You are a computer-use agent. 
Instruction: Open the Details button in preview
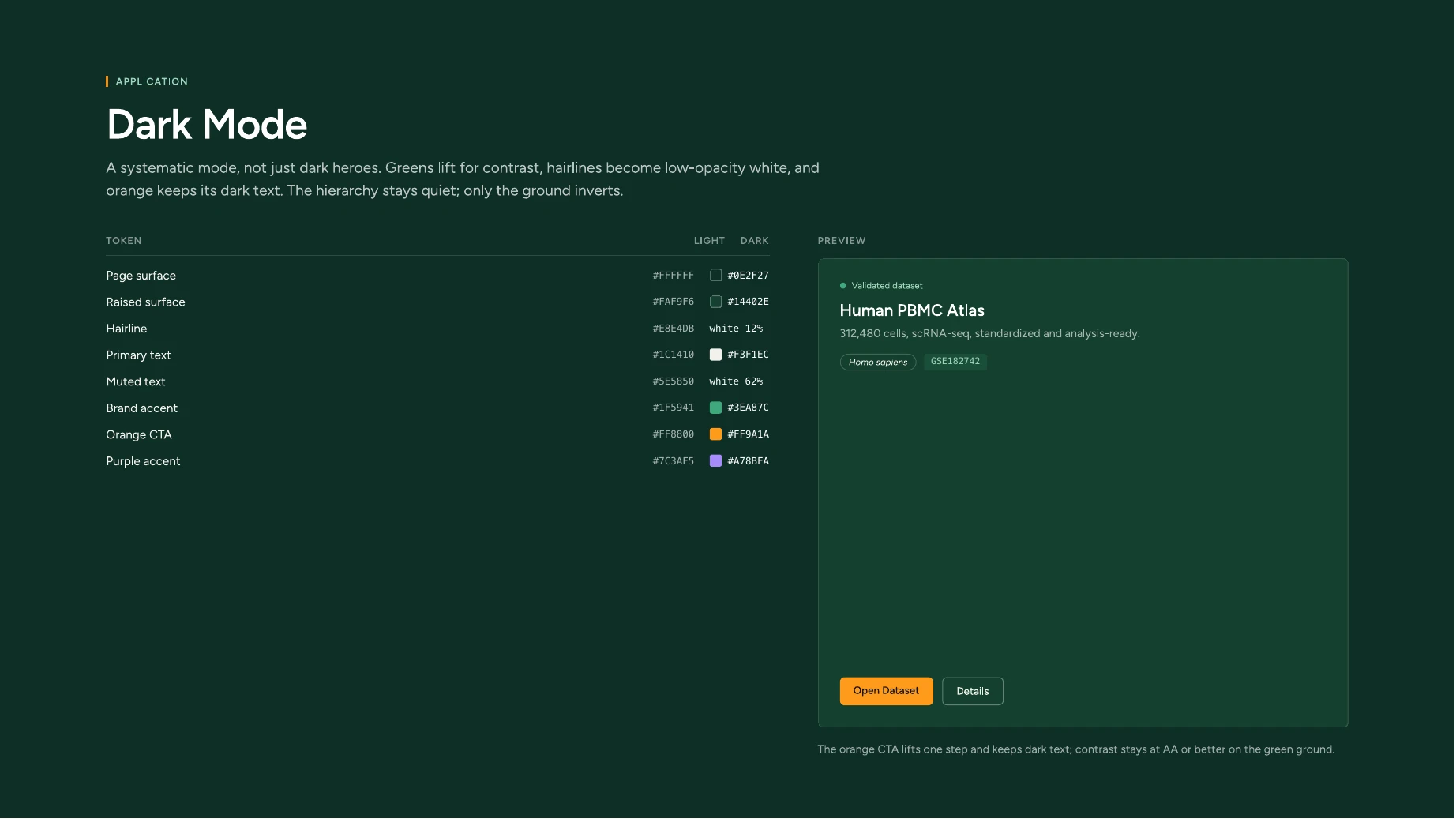pos(972,691)
